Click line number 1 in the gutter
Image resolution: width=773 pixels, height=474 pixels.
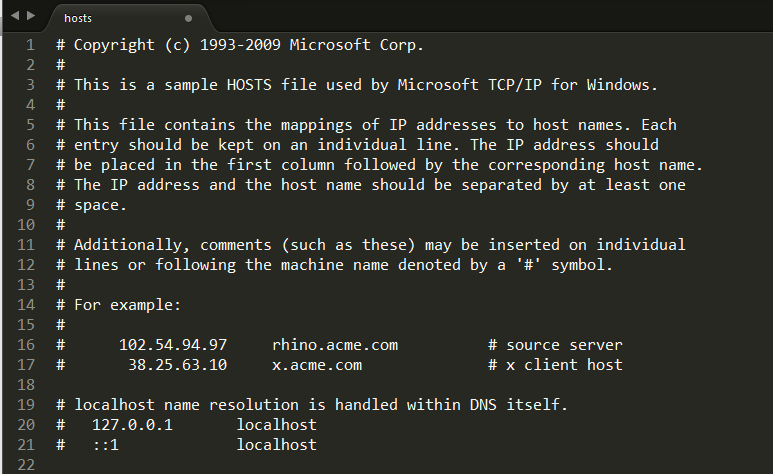click(x=31, y=45)
